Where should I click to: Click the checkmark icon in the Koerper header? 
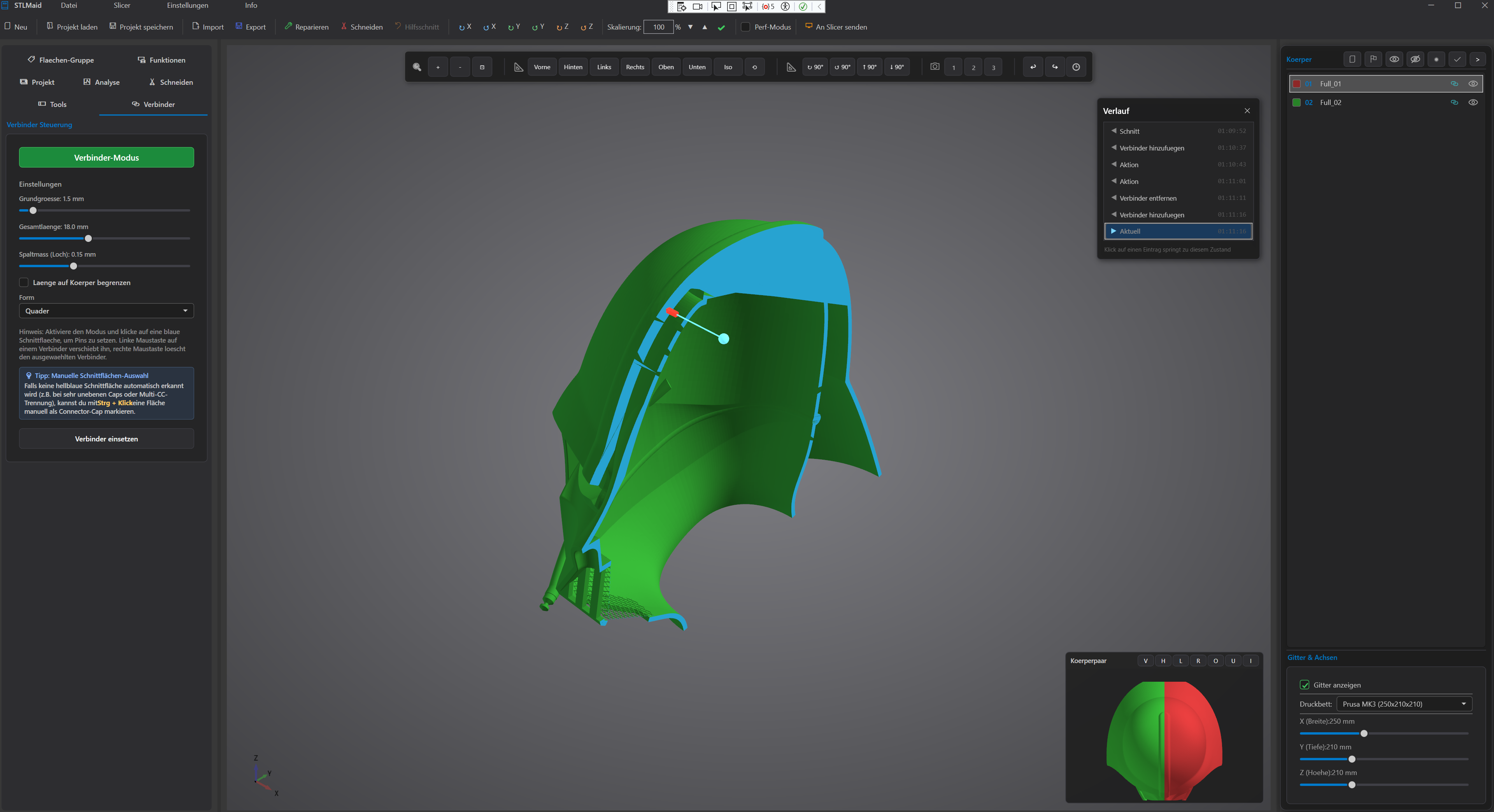point(1457,59)
